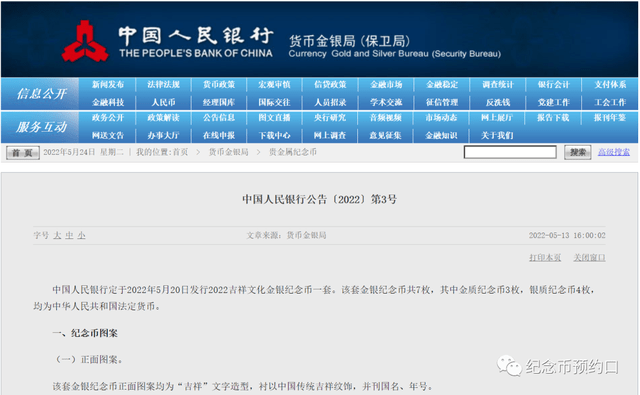
Task: Follow the 货币金银局 breadcrumb link
Action: (229, 152)
